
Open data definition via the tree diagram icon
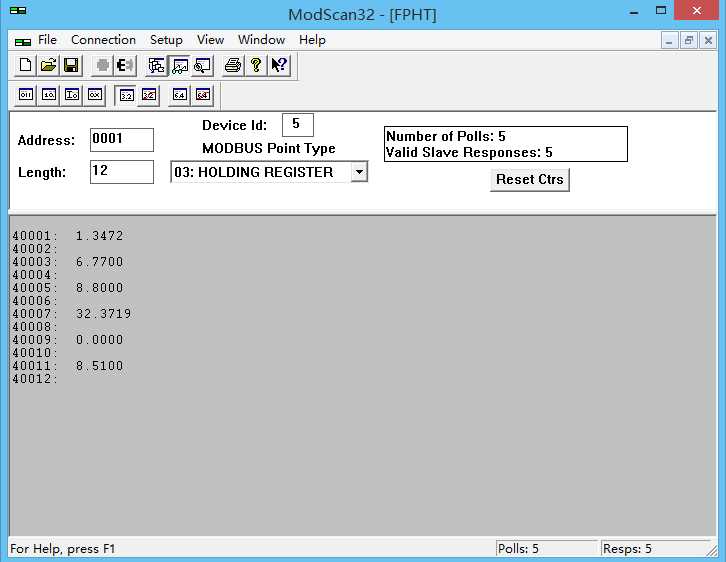[x=156, y=65]
